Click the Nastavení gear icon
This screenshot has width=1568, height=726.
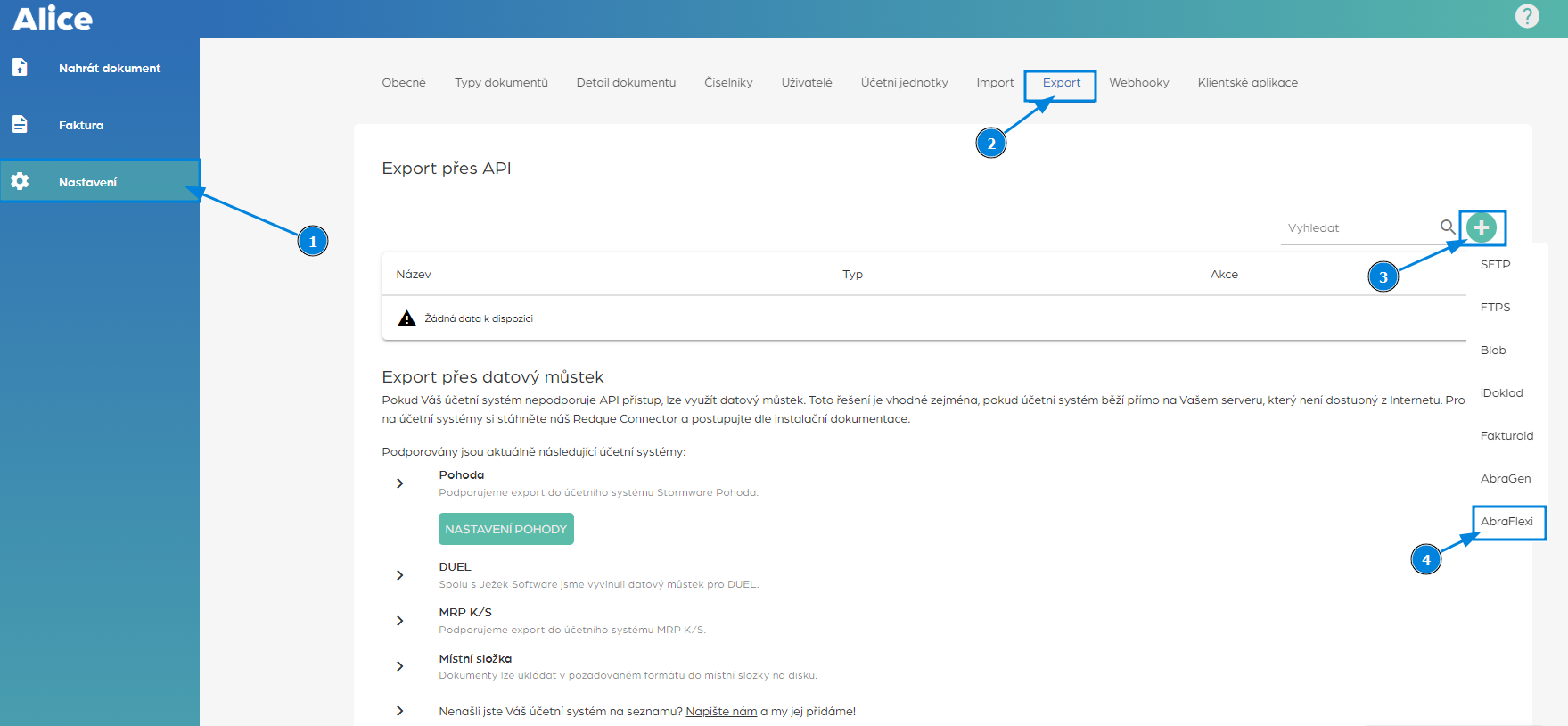point(20,181)
